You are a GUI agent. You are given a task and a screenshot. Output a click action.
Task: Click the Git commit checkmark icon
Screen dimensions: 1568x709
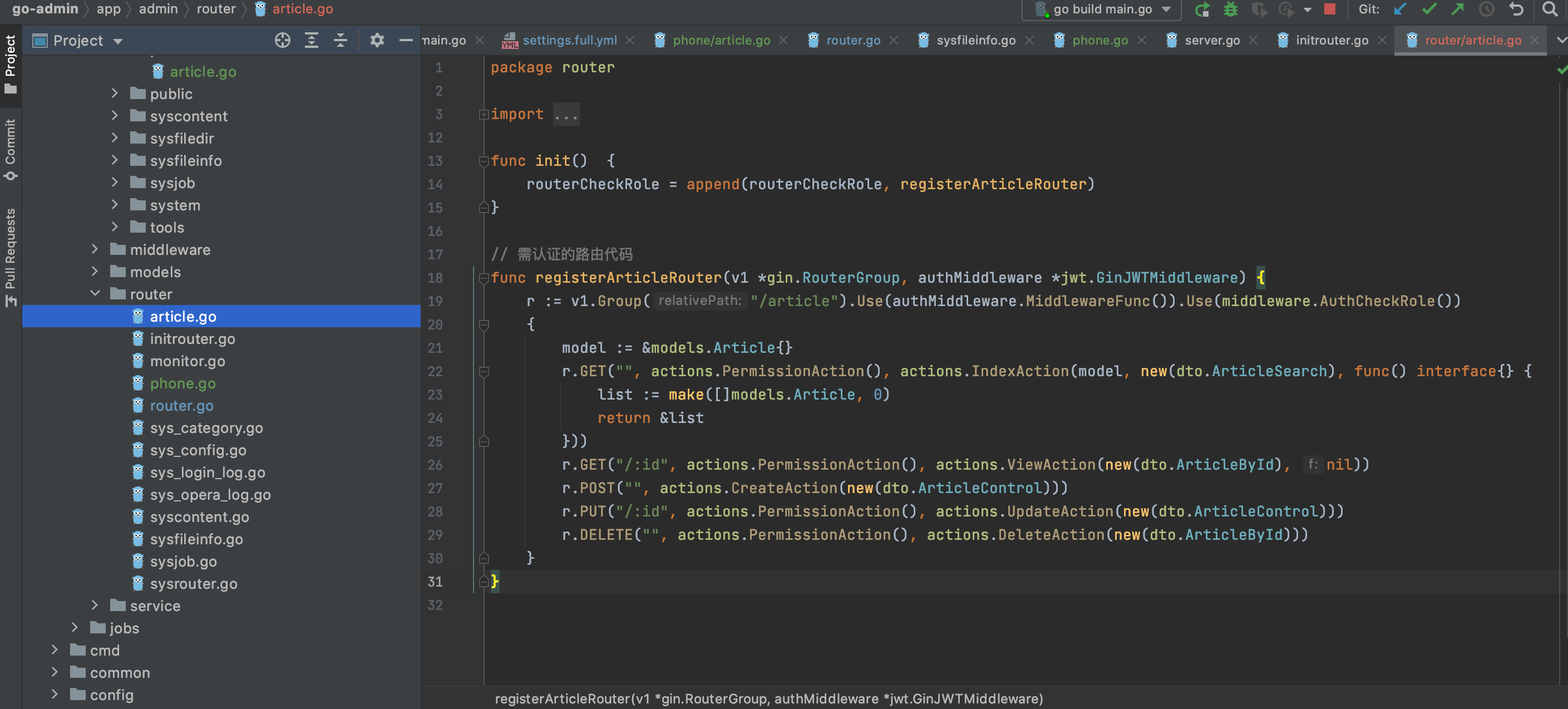1428,9
